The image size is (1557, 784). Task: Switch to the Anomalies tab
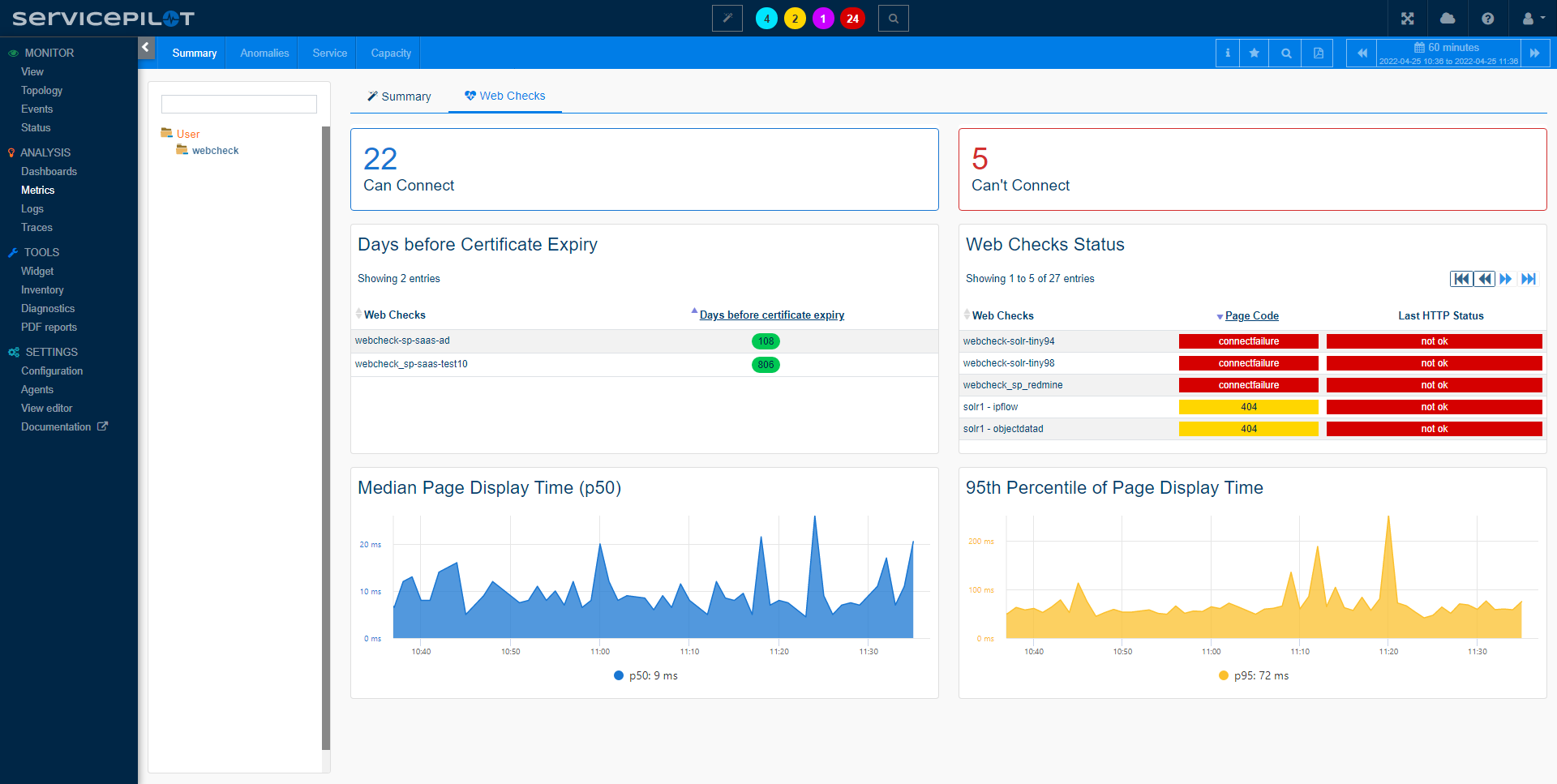[264, 54]
